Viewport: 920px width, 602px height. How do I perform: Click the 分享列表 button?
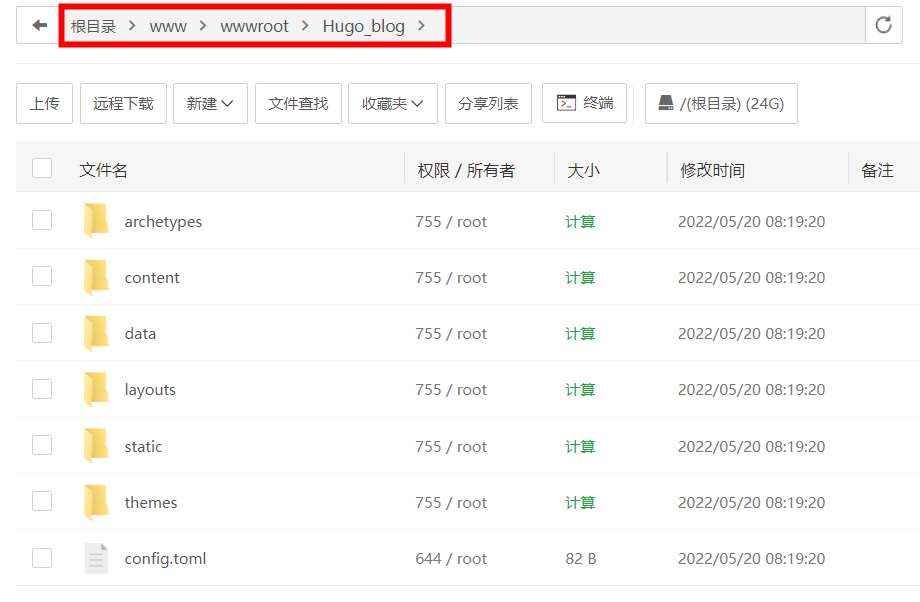488,103
